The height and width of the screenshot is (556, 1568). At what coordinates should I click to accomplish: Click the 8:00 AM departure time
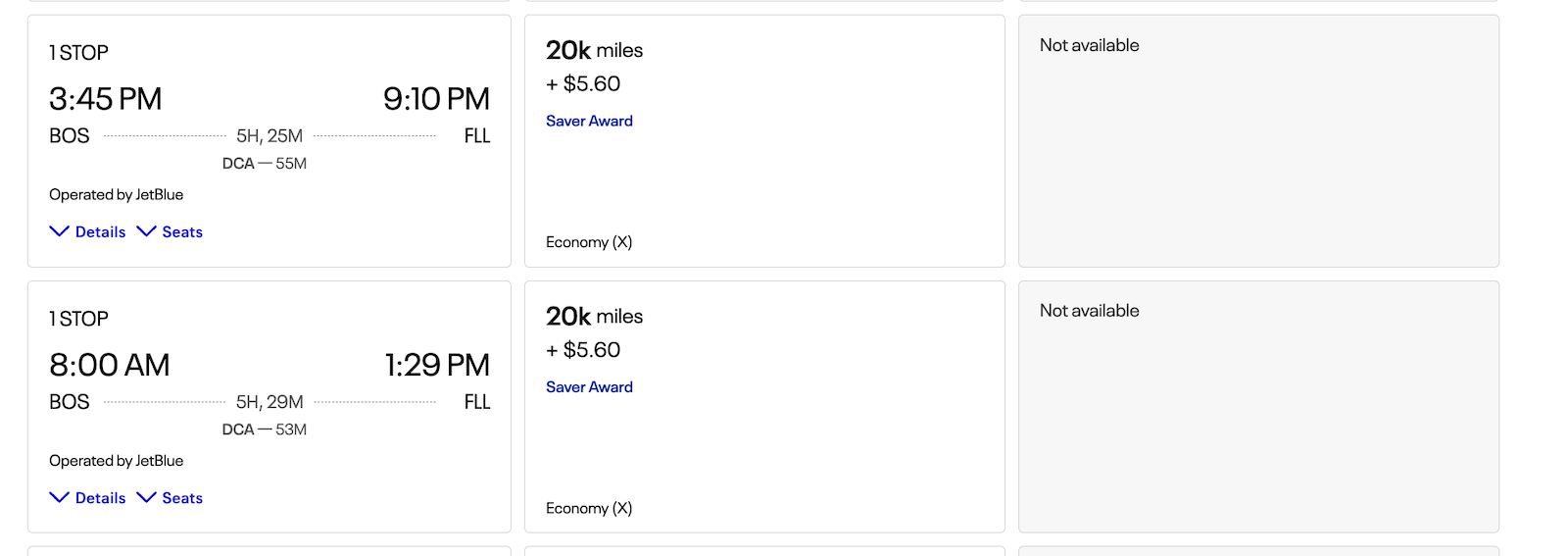point(110,365)
